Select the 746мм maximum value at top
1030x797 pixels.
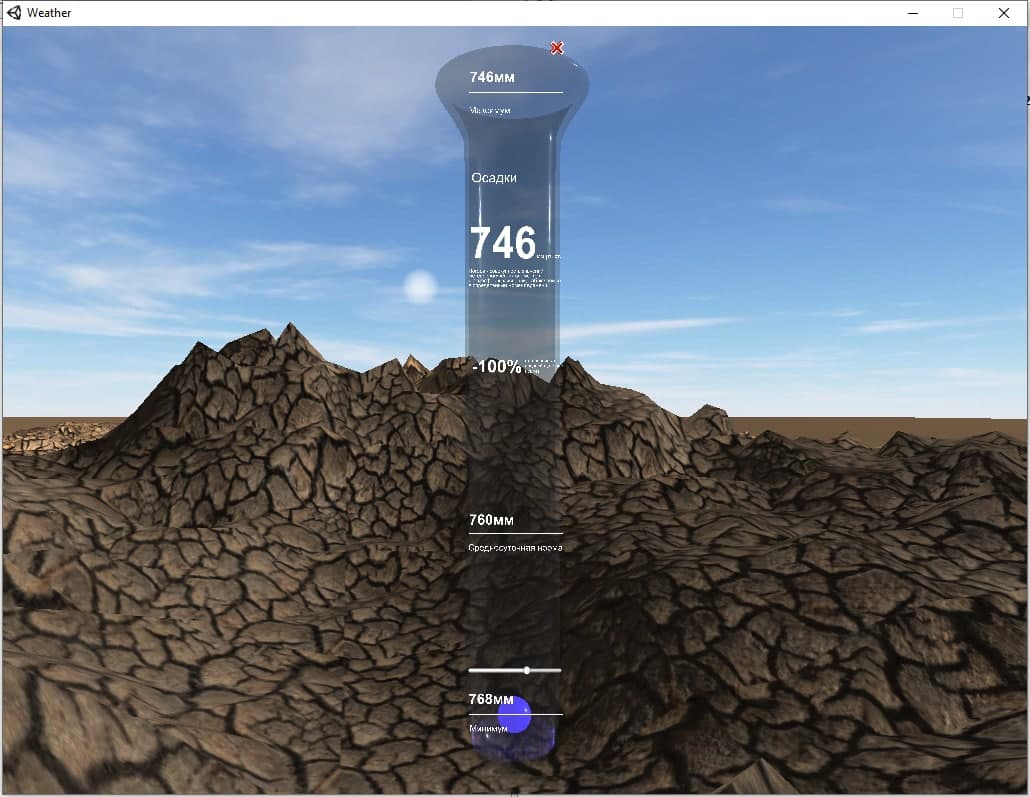click(492, 77)
